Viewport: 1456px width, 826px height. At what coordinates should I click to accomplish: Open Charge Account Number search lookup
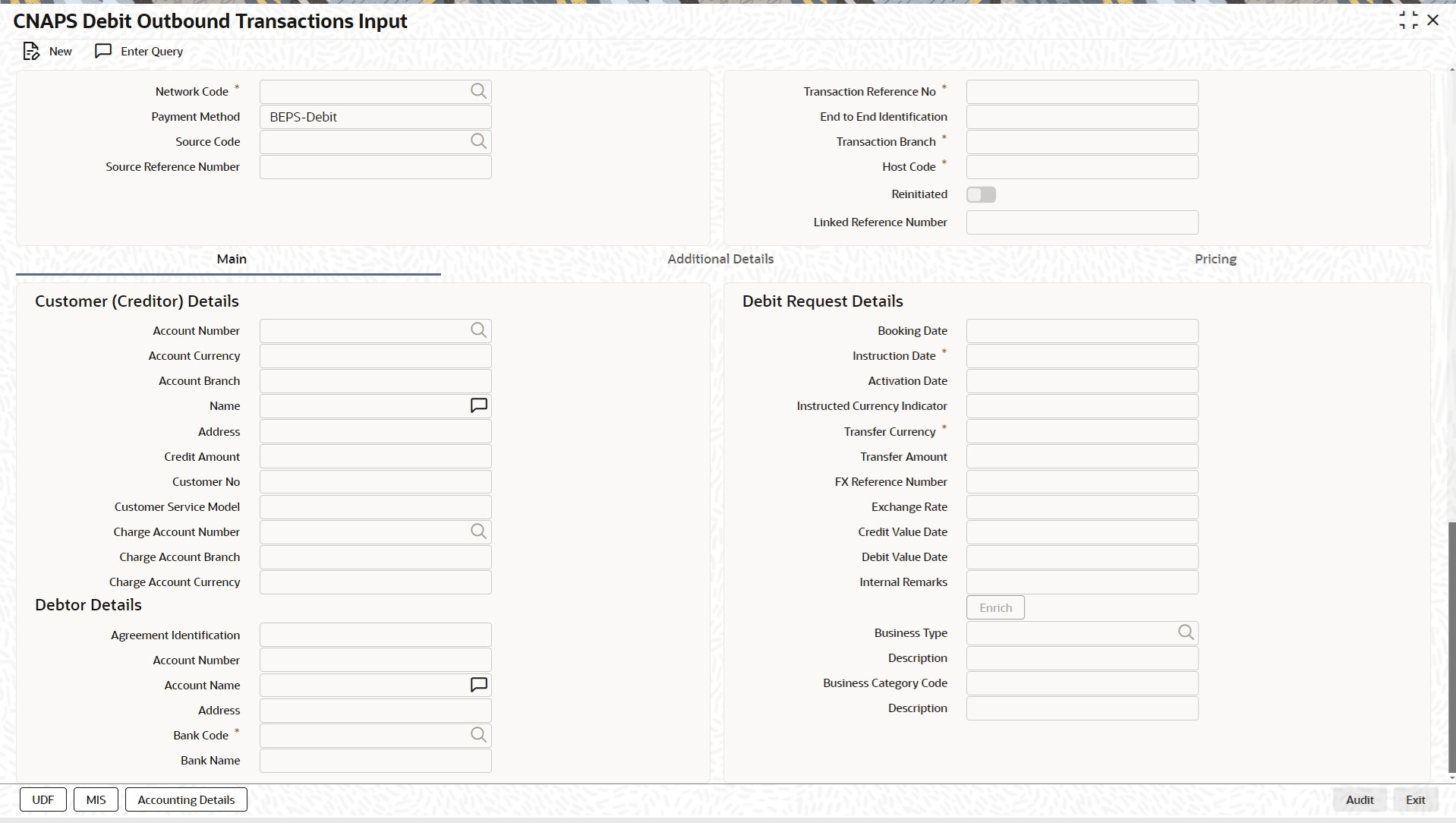pyautogui.click(x=478, y=531)
